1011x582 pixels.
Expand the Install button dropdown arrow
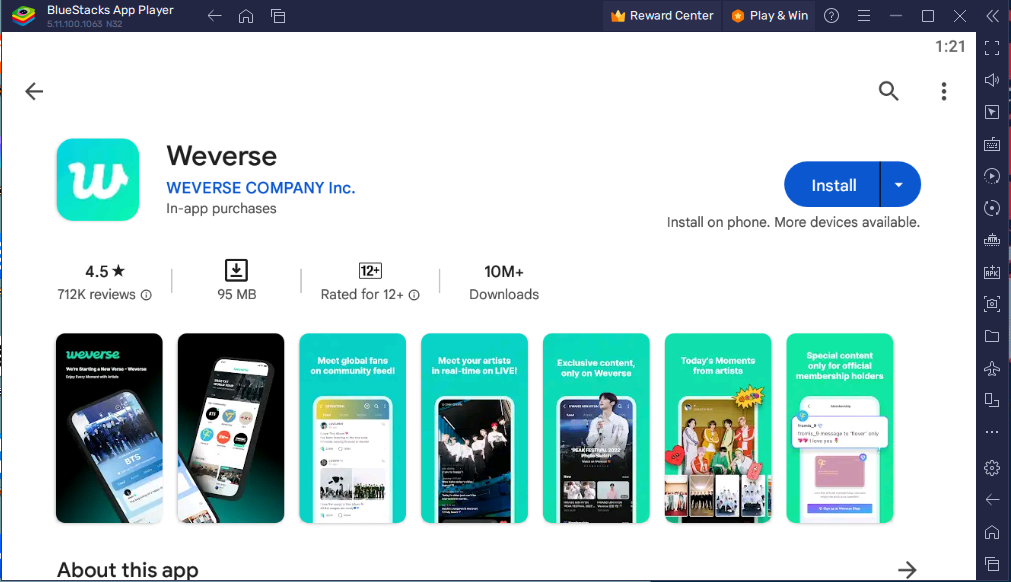(x=900, y=185)
